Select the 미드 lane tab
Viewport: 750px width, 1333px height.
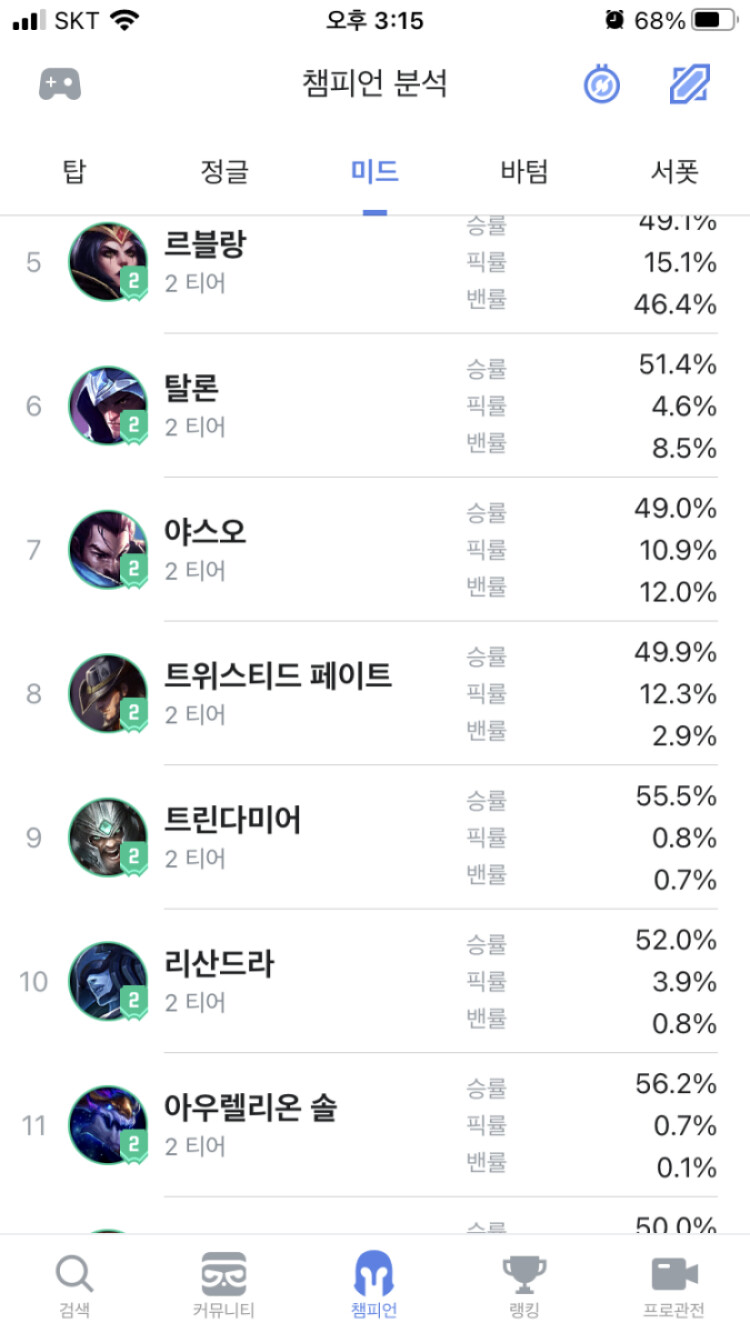pos(375,172)
